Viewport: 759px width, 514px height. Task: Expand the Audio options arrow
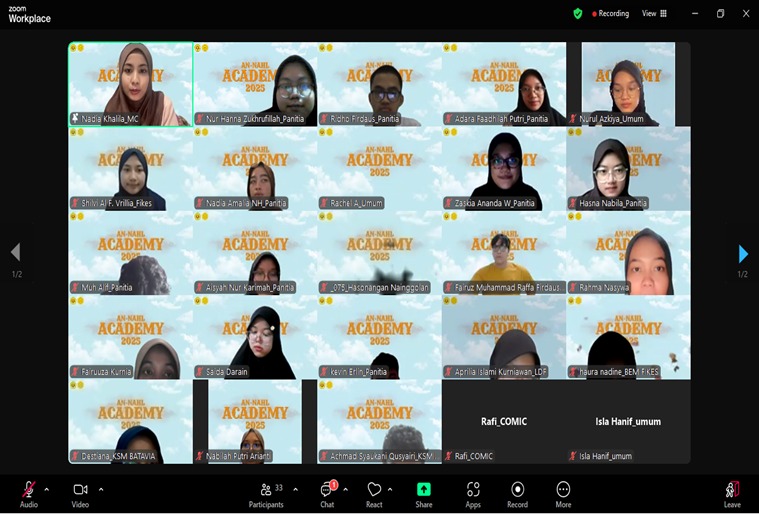(47, 489)
